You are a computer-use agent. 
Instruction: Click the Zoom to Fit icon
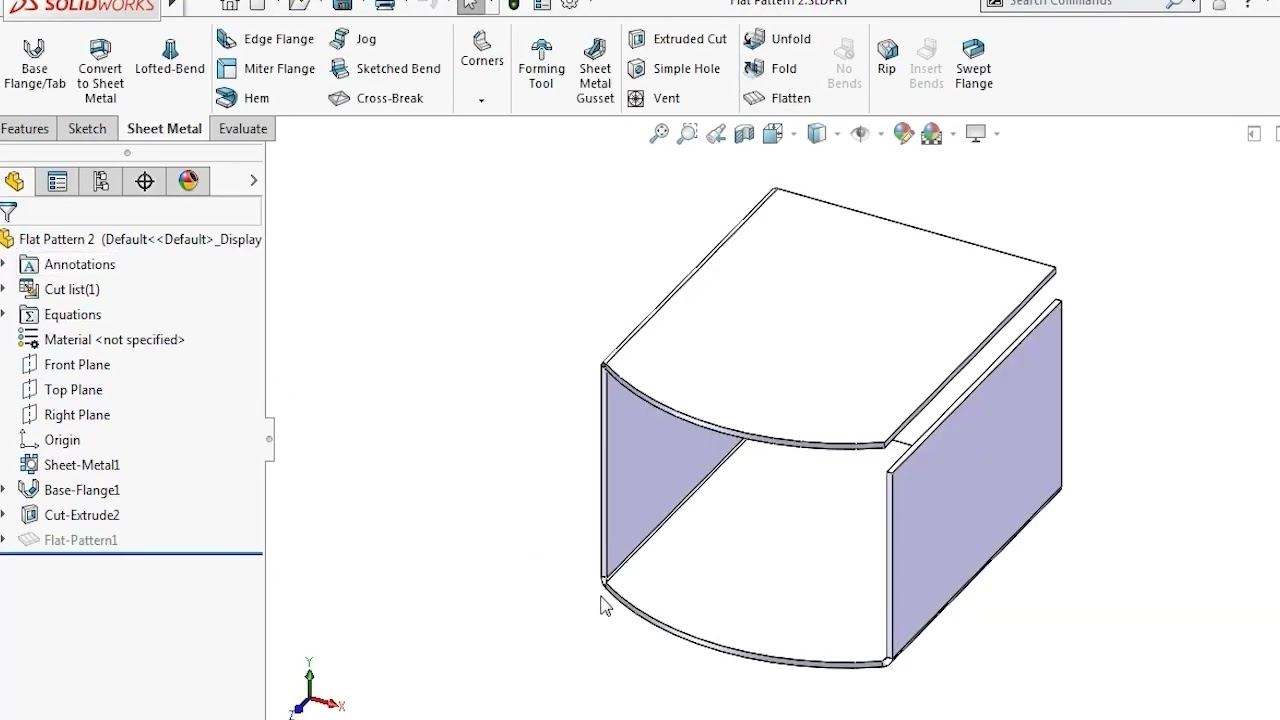point(658,133)
